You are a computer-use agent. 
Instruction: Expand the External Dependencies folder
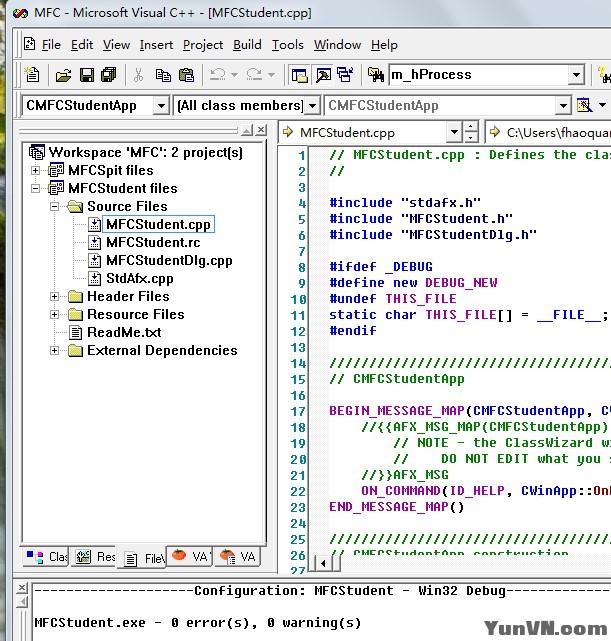pos(54,350)
